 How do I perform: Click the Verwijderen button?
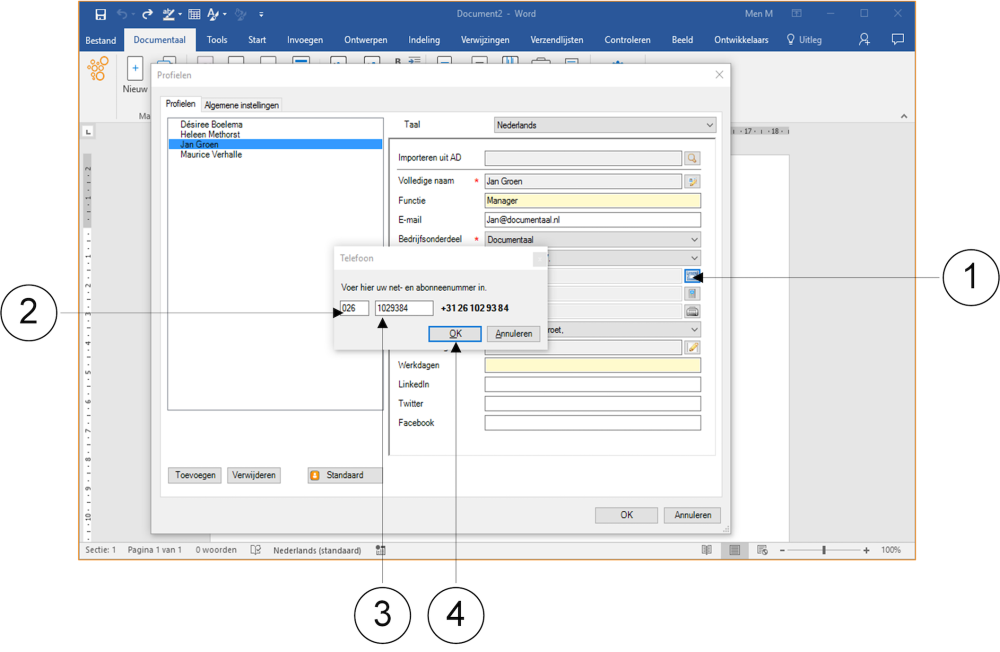tap(254, 475)
